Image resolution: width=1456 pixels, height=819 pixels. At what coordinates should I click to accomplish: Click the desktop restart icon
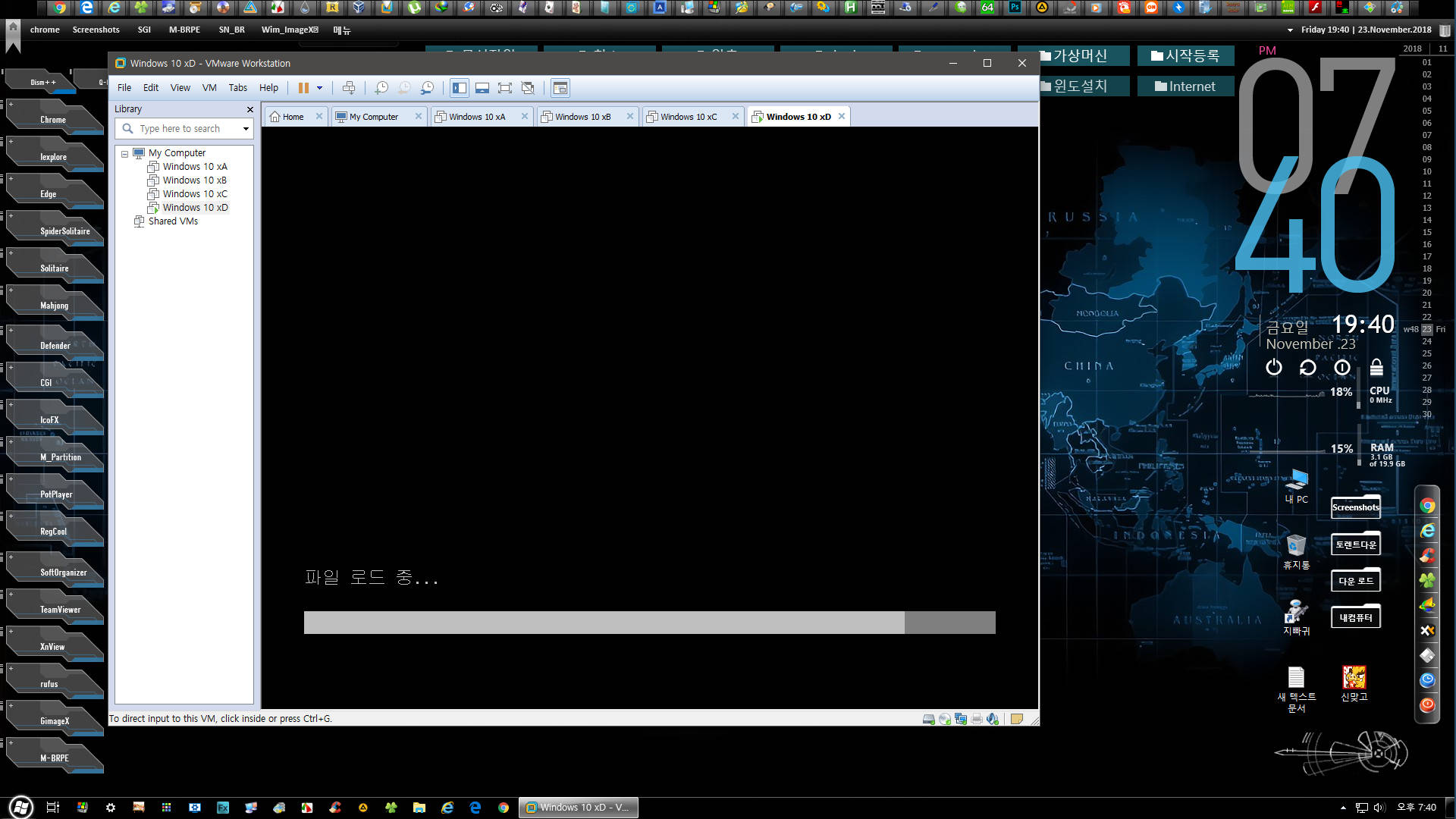click(1308, 368)
